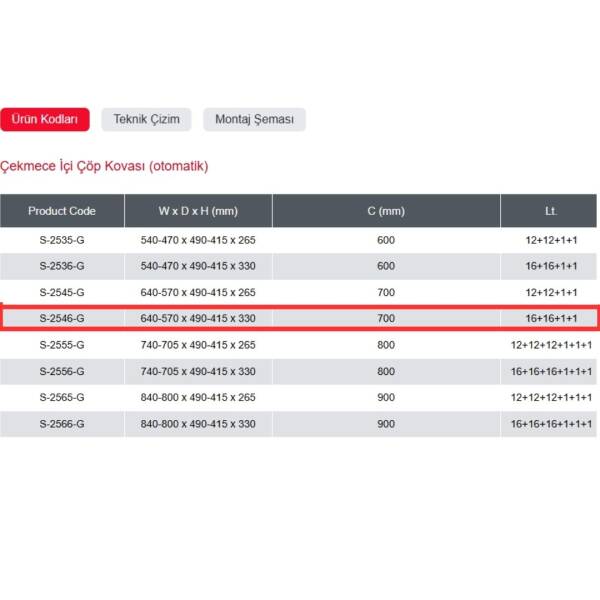Image resolution: width=600 pixels, height=600 pixels.
Task: Click the C (mm) column header
Action: pos(386,211)
